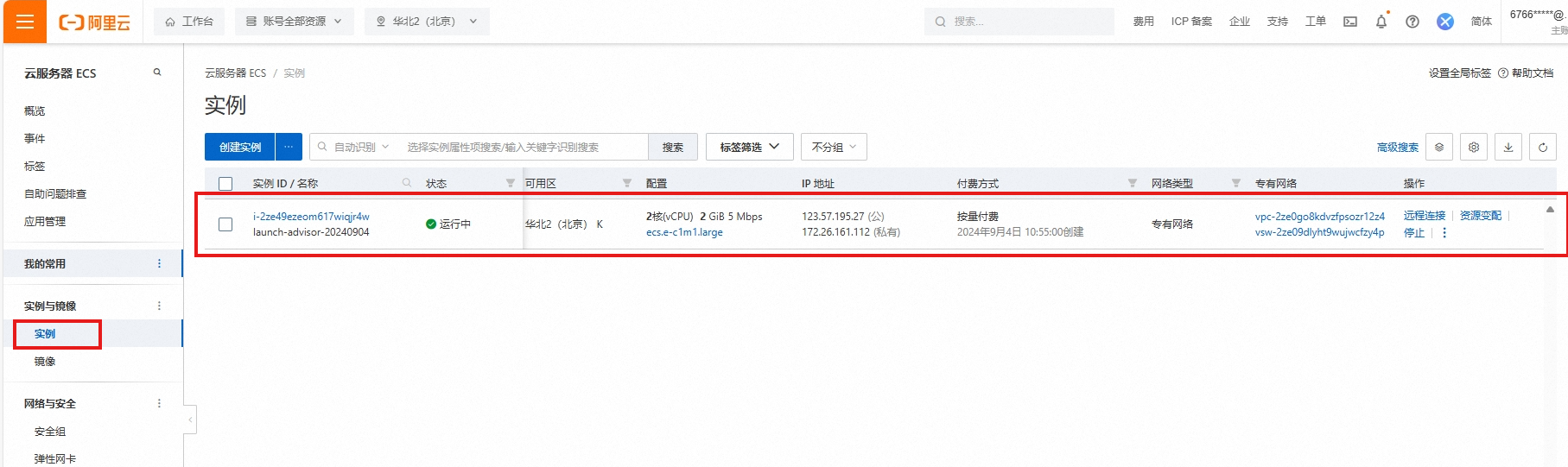Open the vpc-2ze0go8kdvzfpsozr12z4 link
The width and height of the screenshot is (1568, 467).
coord(1320,217)
